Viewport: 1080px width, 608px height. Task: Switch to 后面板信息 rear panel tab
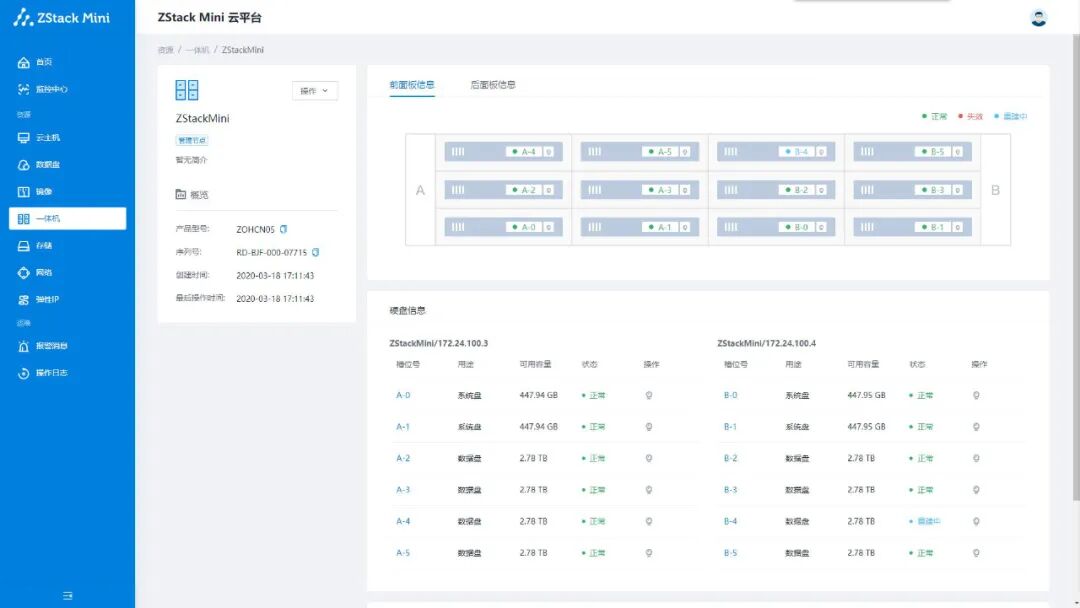492,85
